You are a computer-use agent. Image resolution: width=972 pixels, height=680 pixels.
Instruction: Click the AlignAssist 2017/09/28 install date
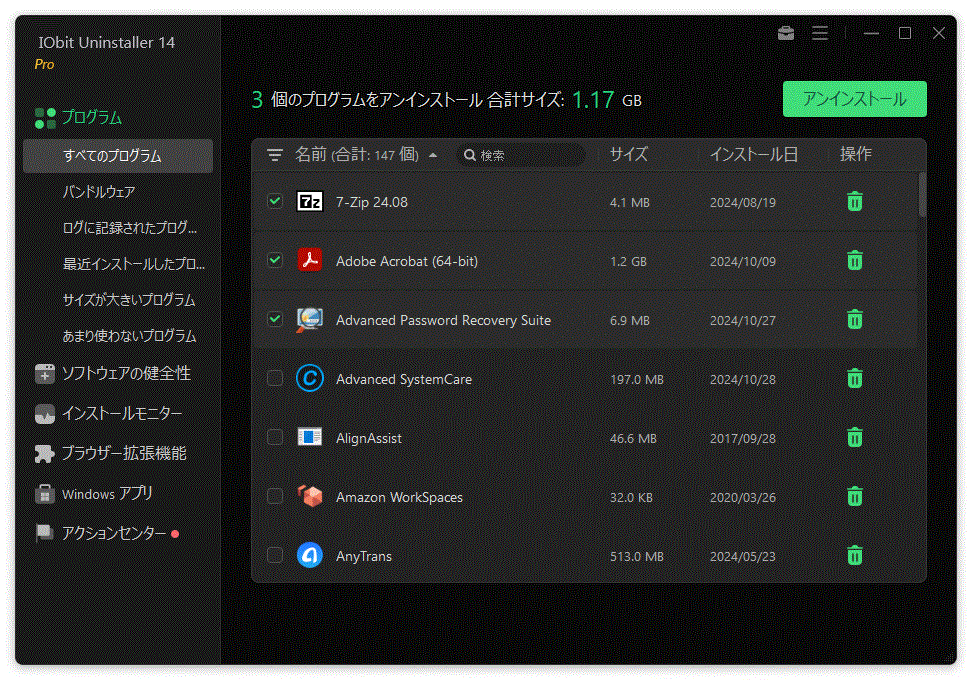click(x=743, y=438)
